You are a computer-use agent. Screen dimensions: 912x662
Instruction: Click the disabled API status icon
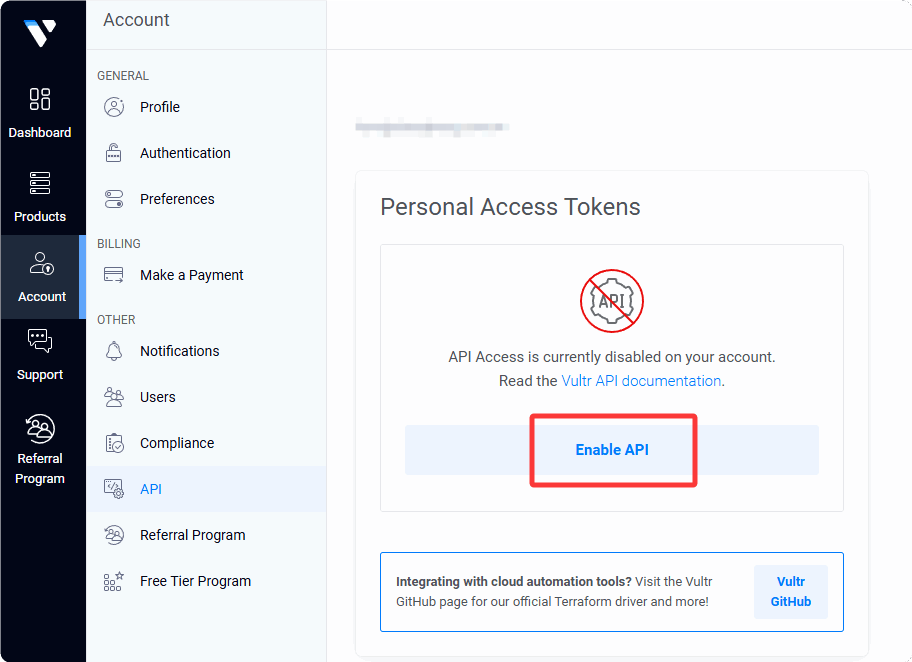tap(611, 300)
